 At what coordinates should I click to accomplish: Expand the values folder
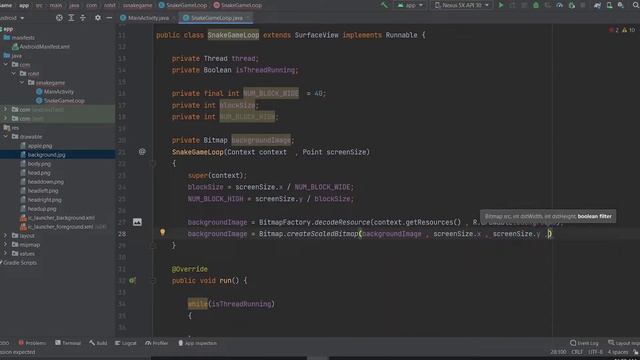[x=6, y=253]
